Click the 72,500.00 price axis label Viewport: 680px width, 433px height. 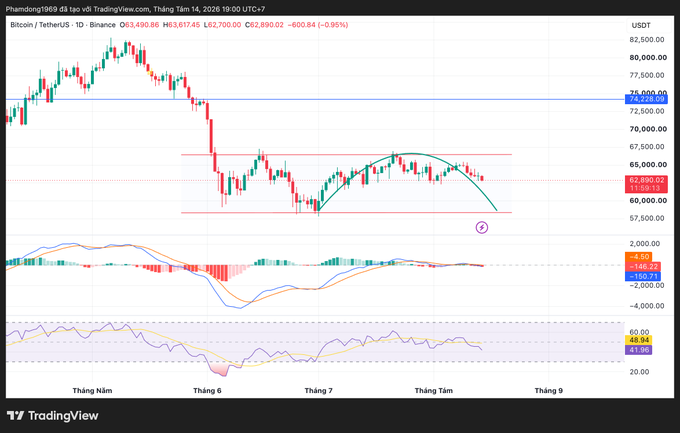[647, 111]
